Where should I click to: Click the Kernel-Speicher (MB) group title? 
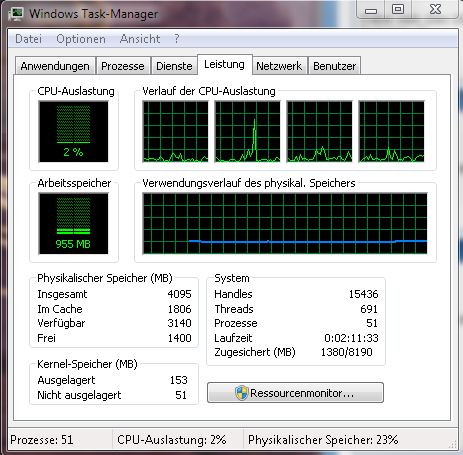tap(87, 364)
